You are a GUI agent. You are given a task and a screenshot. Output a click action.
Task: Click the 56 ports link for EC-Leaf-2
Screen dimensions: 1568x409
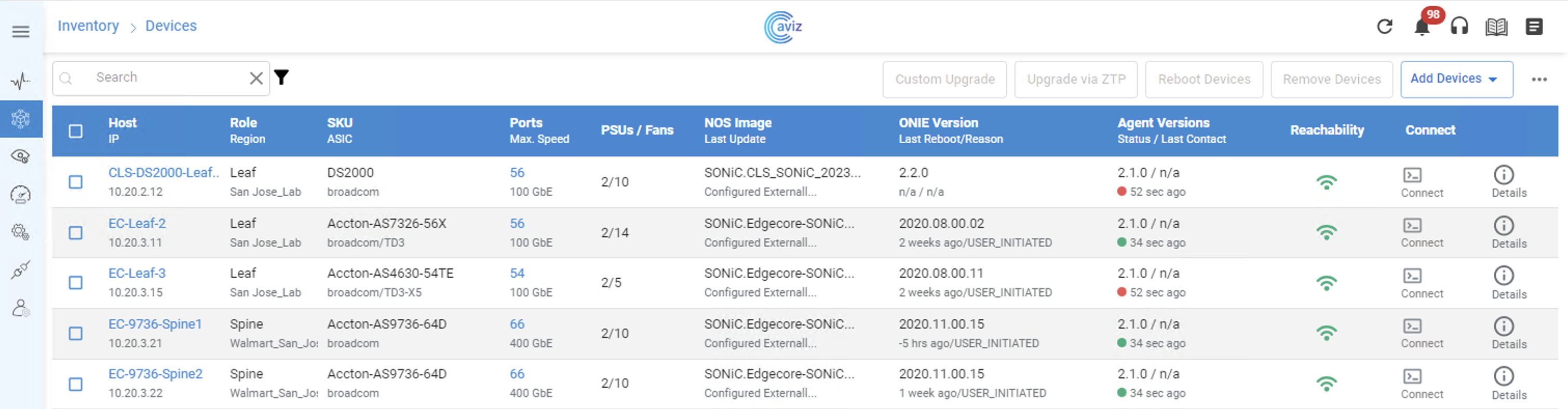517,224
